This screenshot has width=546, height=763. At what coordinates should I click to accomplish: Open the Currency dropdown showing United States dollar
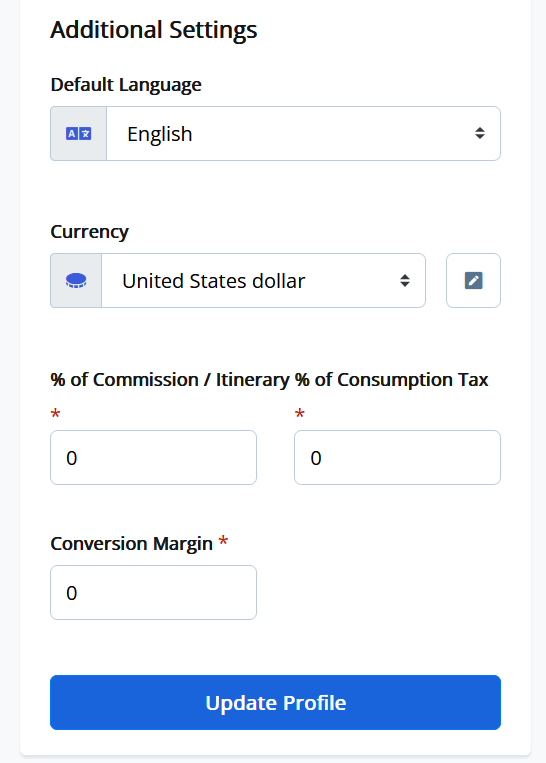point(263,281)
